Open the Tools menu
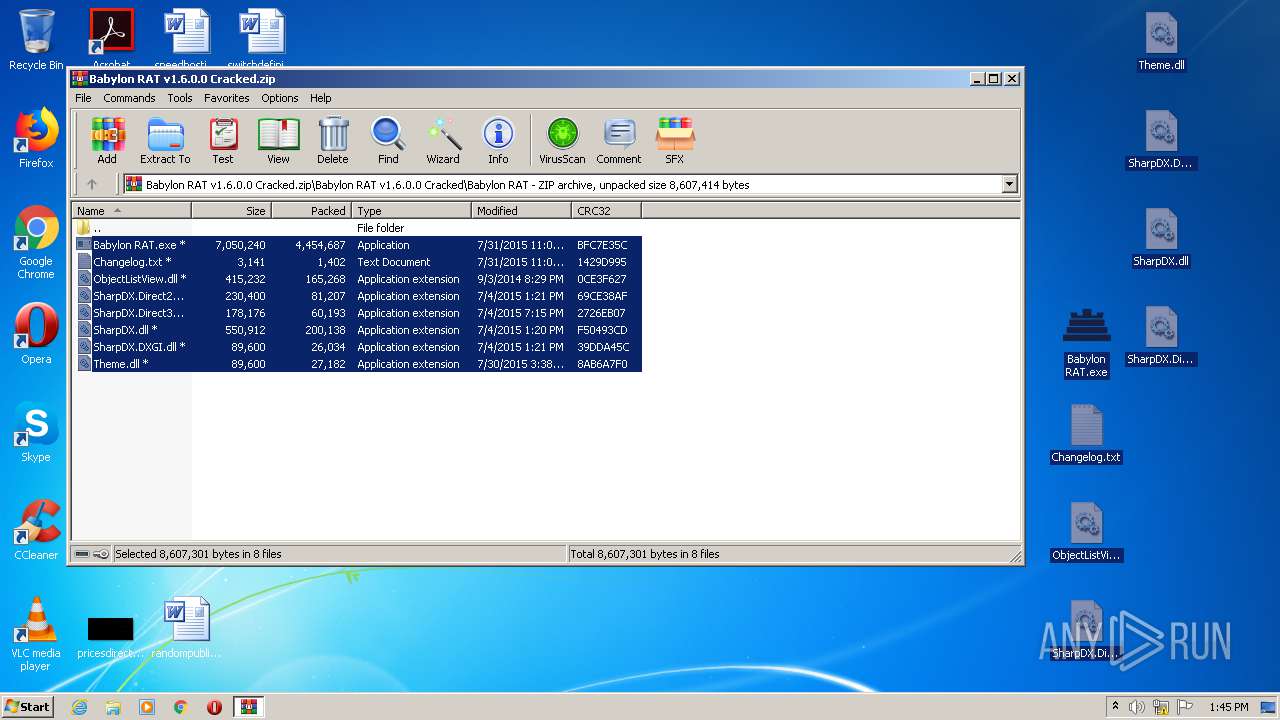1280x720 pixels. pyautogui.click(x=180, y=98)
